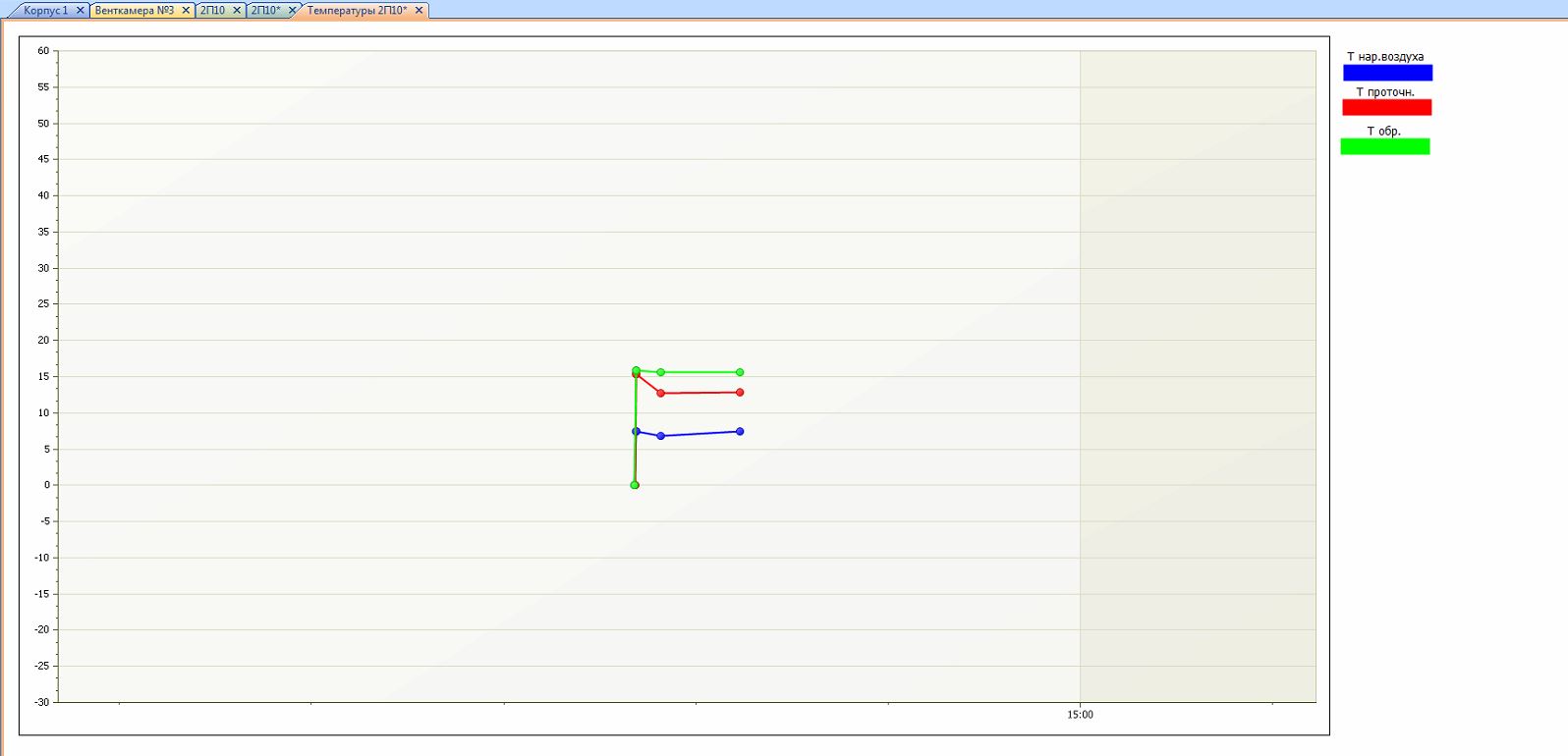Image resolution: width=1568 pixels, height=756 pixels.
Task: Click the green Т обр. legend swatch
Action: click(1384, 146)
